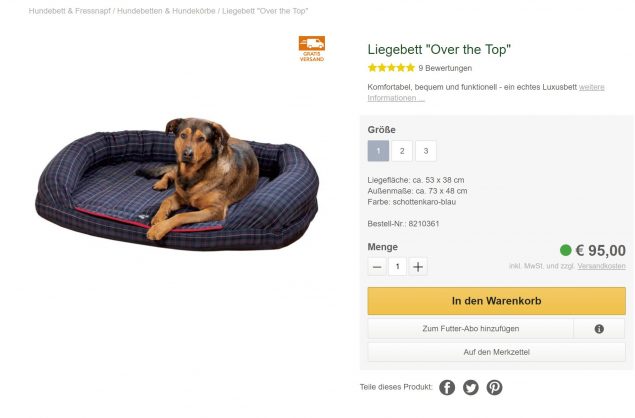Increase quantity with plus button

click(418, 267)
